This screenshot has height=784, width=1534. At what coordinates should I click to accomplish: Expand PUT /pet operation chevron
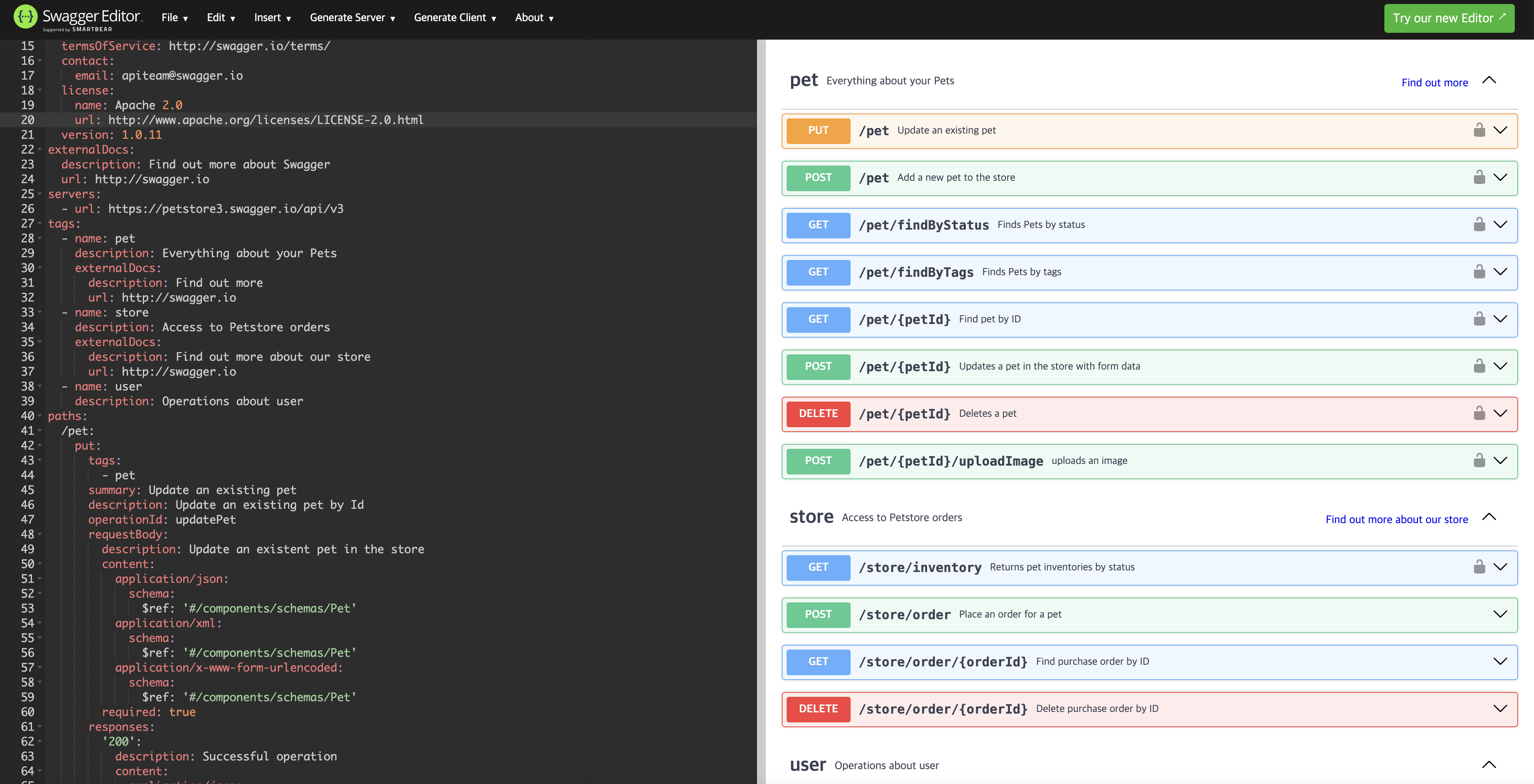click(1500, 130)
